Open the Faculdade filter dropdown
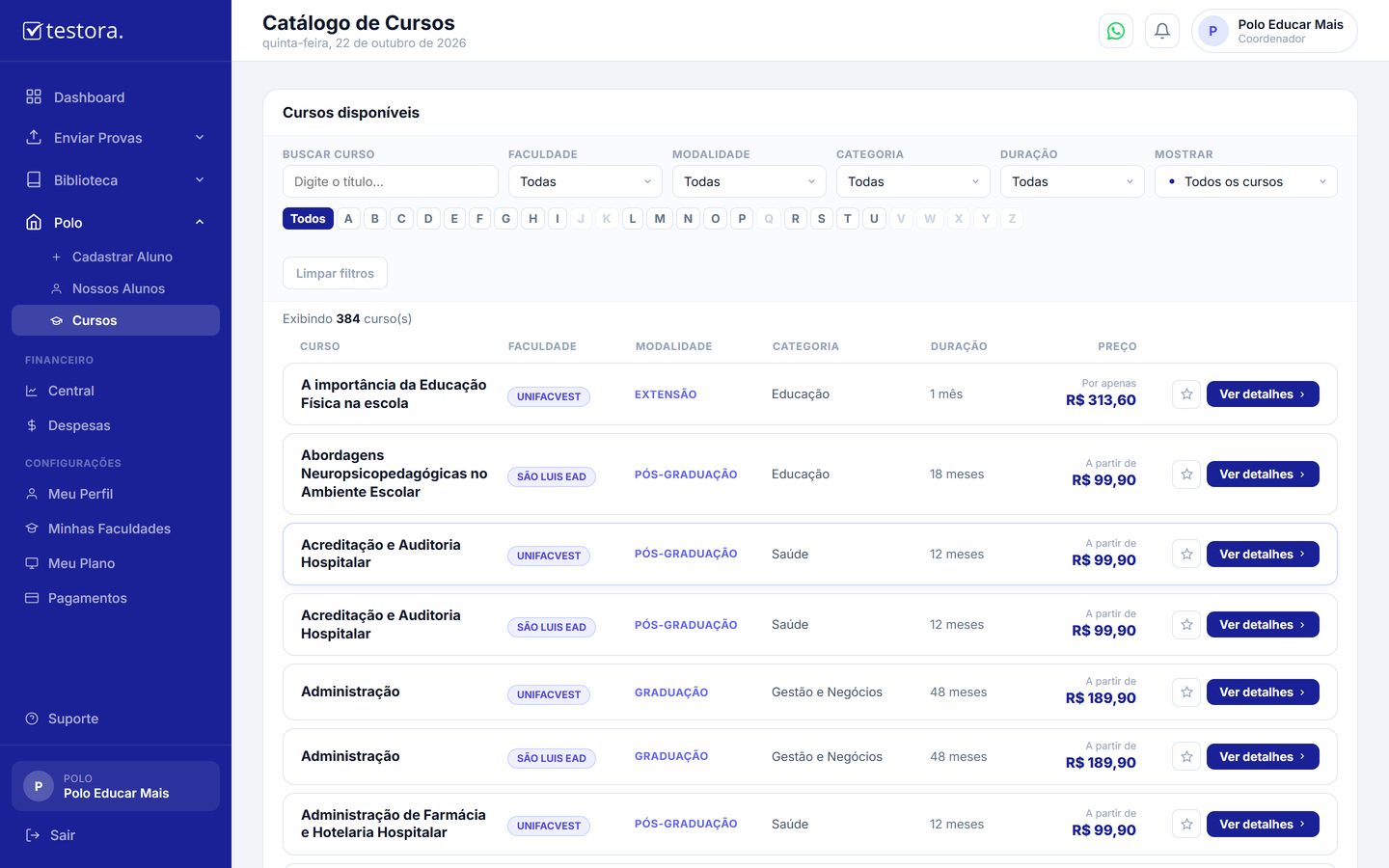Screen dimensions: 1389x868 pos(586,181)
